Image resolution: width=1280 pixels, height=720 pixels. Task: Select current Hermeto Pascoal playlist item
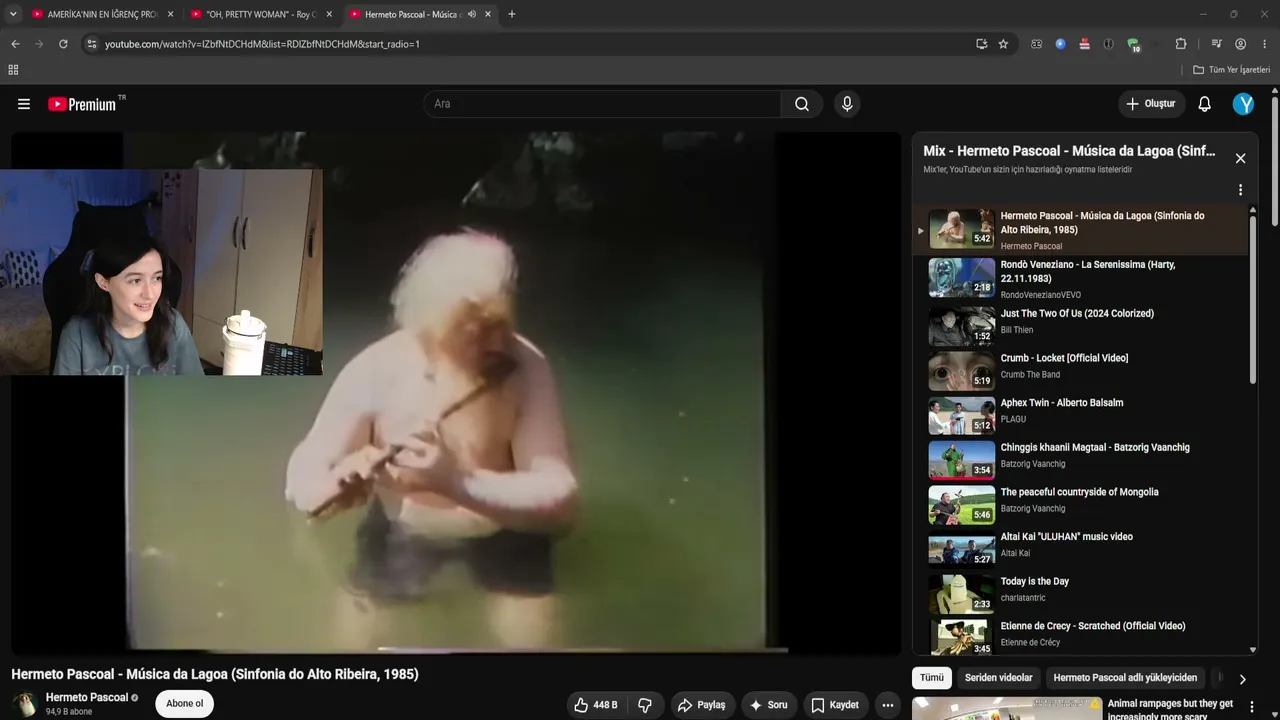[1080, 230]
